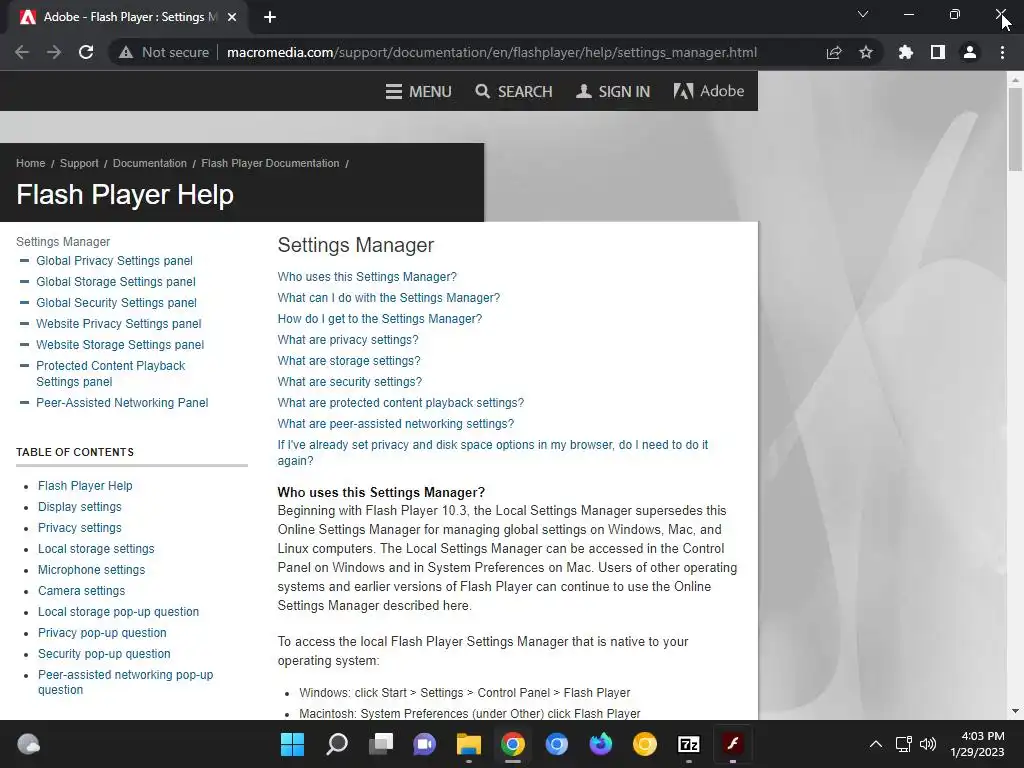Screen dimensions: 1024x768
Task: Open Global Privacy Settings panel link
Action: [x=114, y=261]
